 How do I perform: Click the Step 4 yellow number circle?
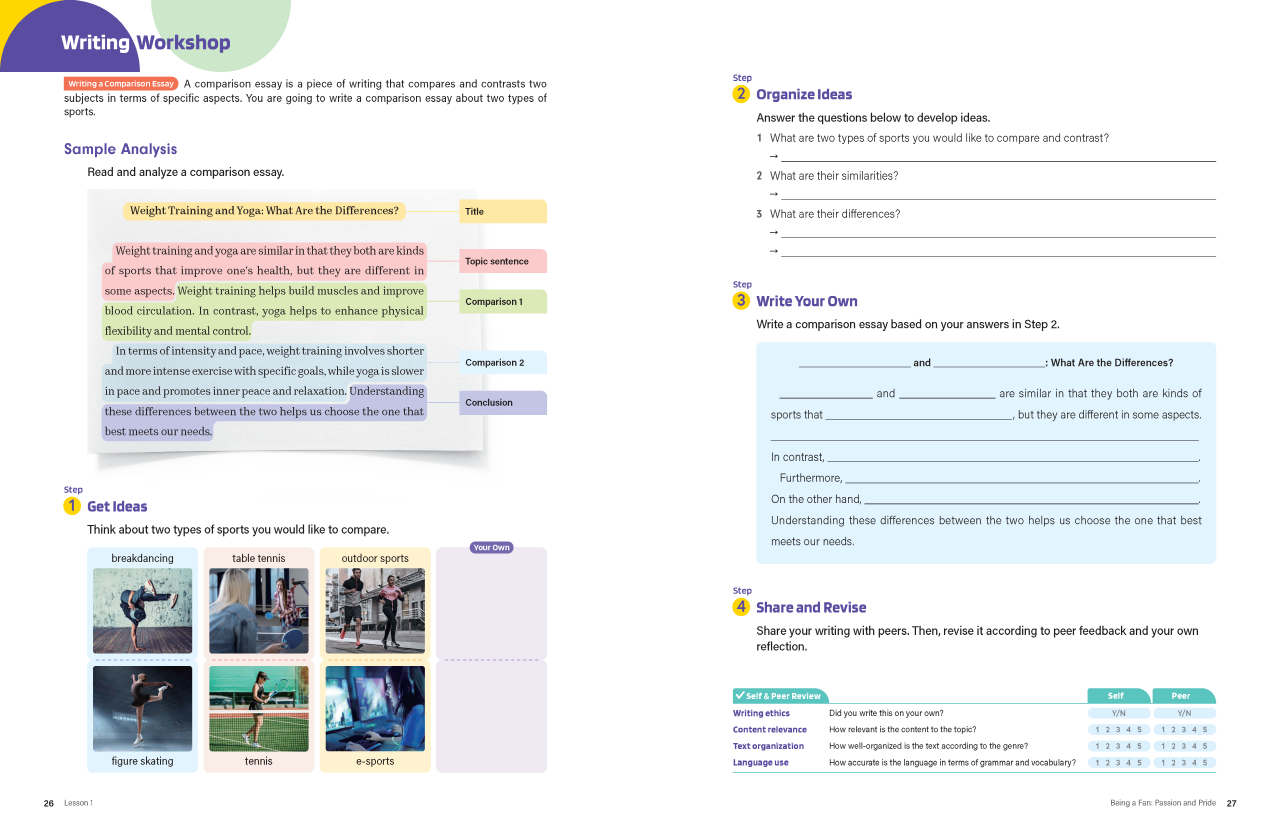[741, 607]
